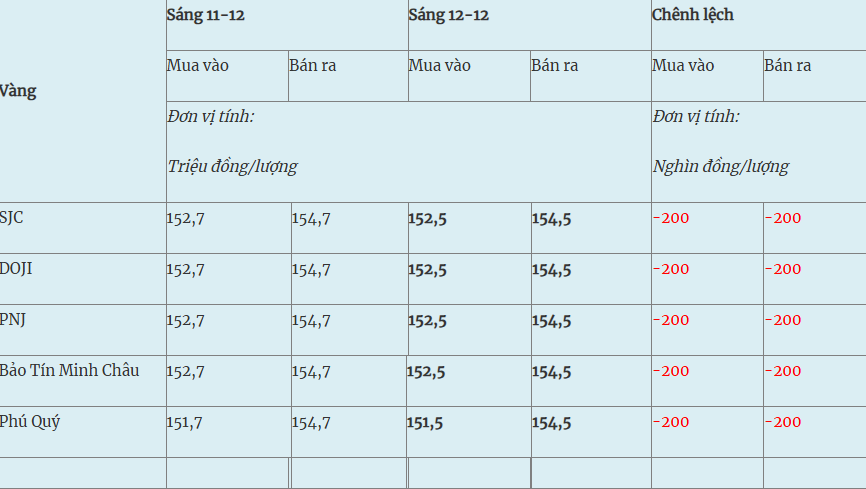The image size is (866, 489).
Task: Click the Vàng header cell
Action: 18,91
